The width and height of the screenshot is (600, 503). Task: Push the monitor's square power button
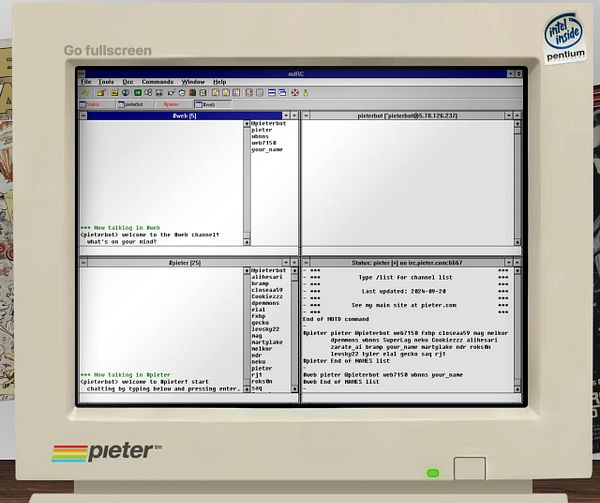point(470,468)
